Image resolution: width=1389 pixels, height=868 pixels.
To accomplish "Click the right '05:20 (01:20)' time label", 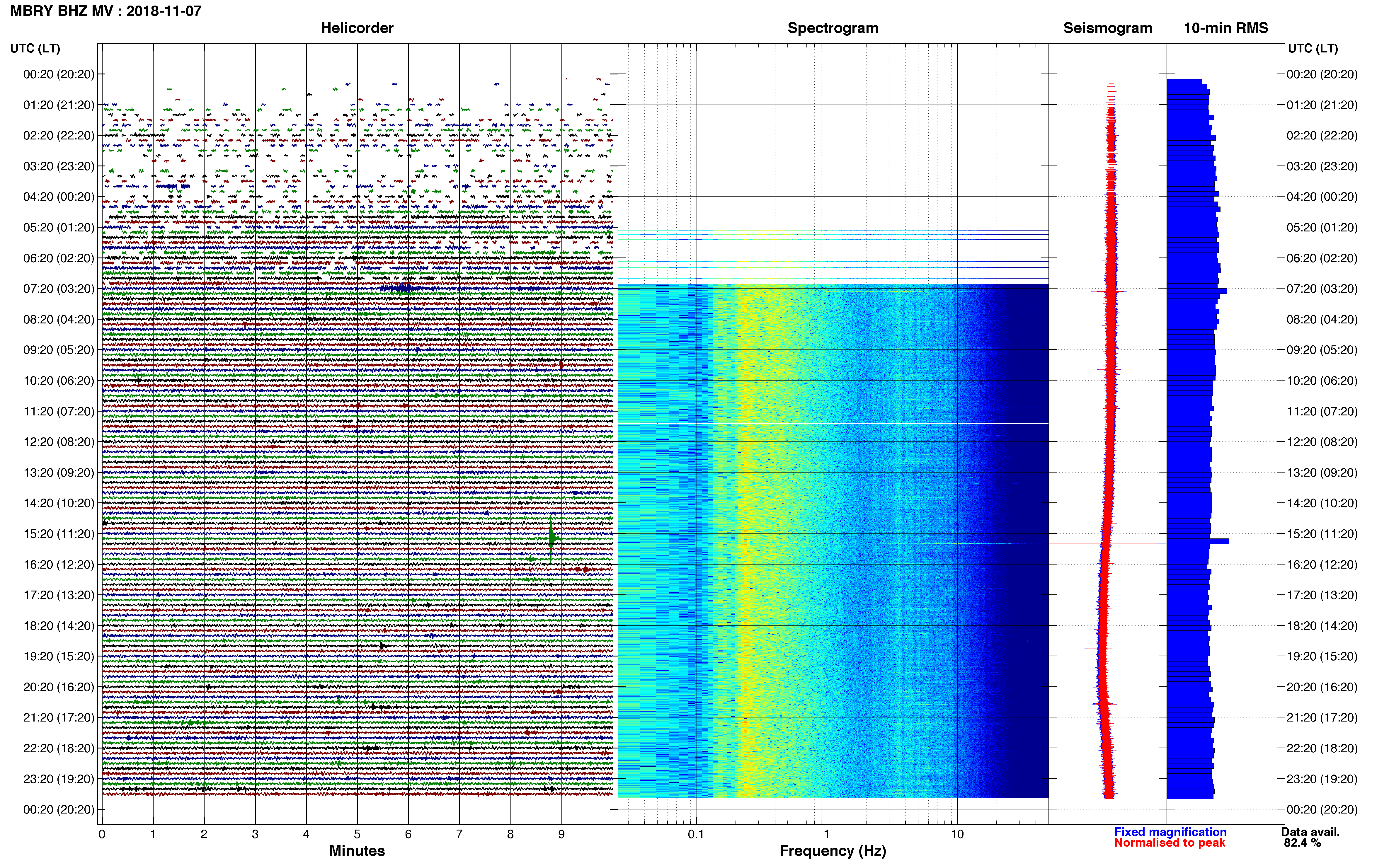I will [1322, 227].
